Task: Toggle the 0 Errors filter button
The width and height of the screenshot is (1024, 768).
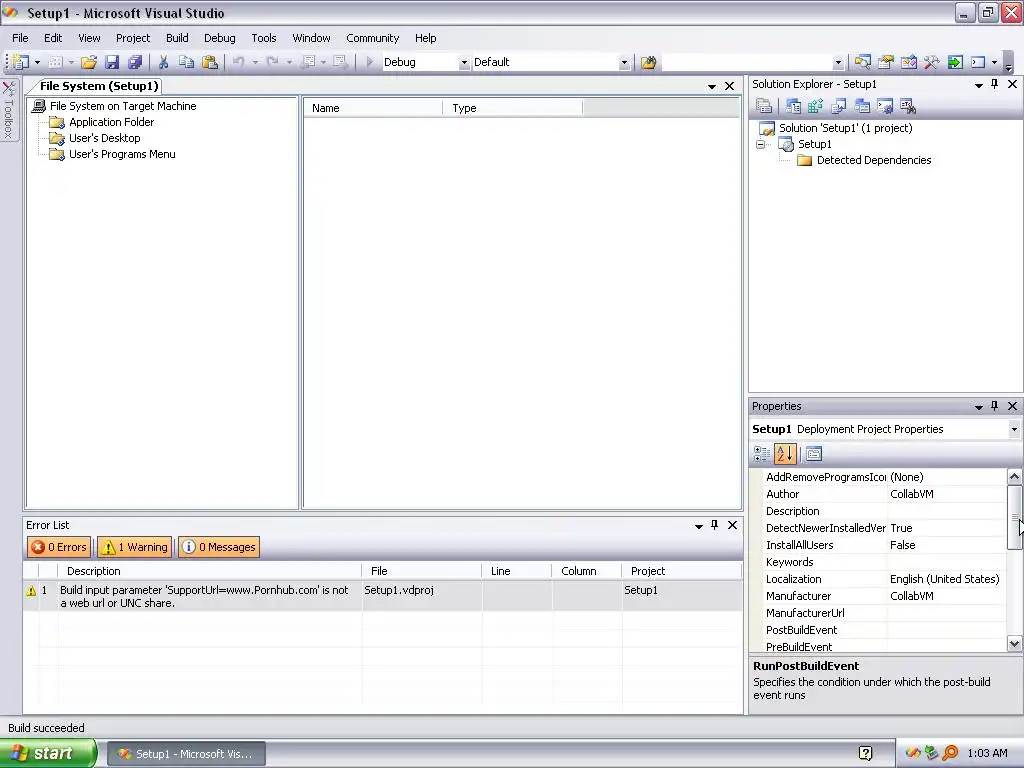Action: click(59, 547)
